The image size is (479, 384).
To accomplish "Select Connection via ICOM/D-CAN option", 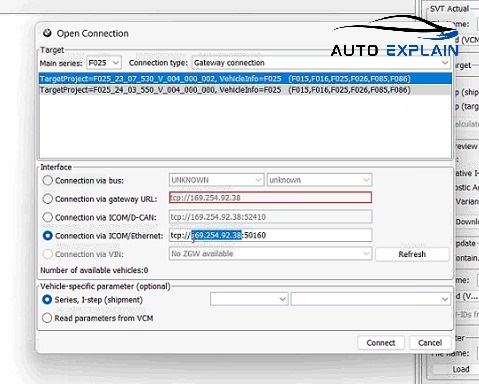I will point(48,217).
